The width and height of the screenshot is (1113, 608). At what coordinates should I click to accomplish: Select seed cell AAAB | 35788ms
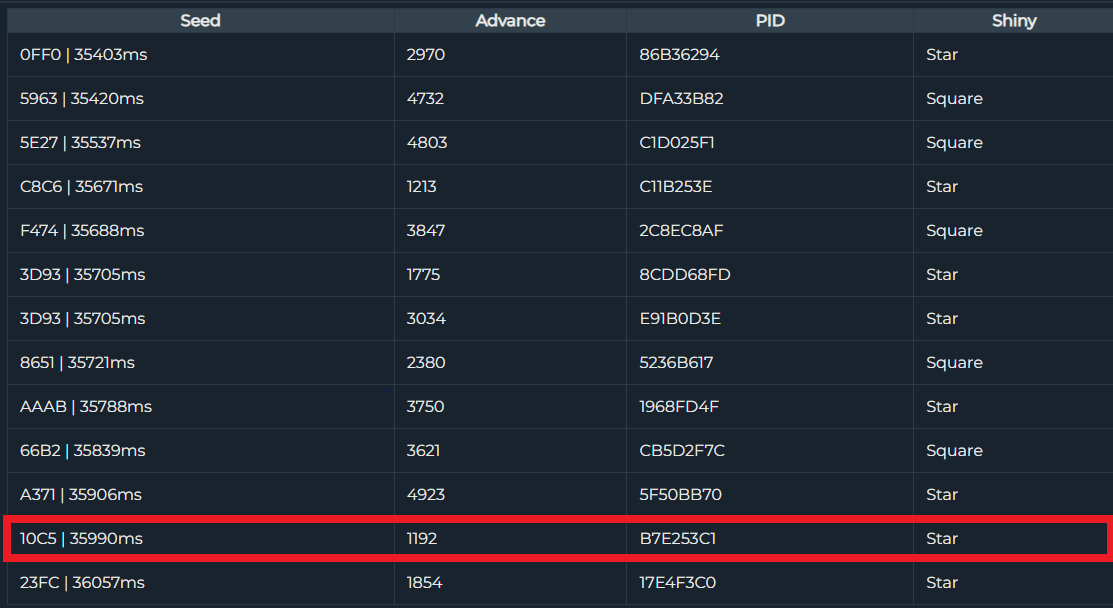click(86, 407)
